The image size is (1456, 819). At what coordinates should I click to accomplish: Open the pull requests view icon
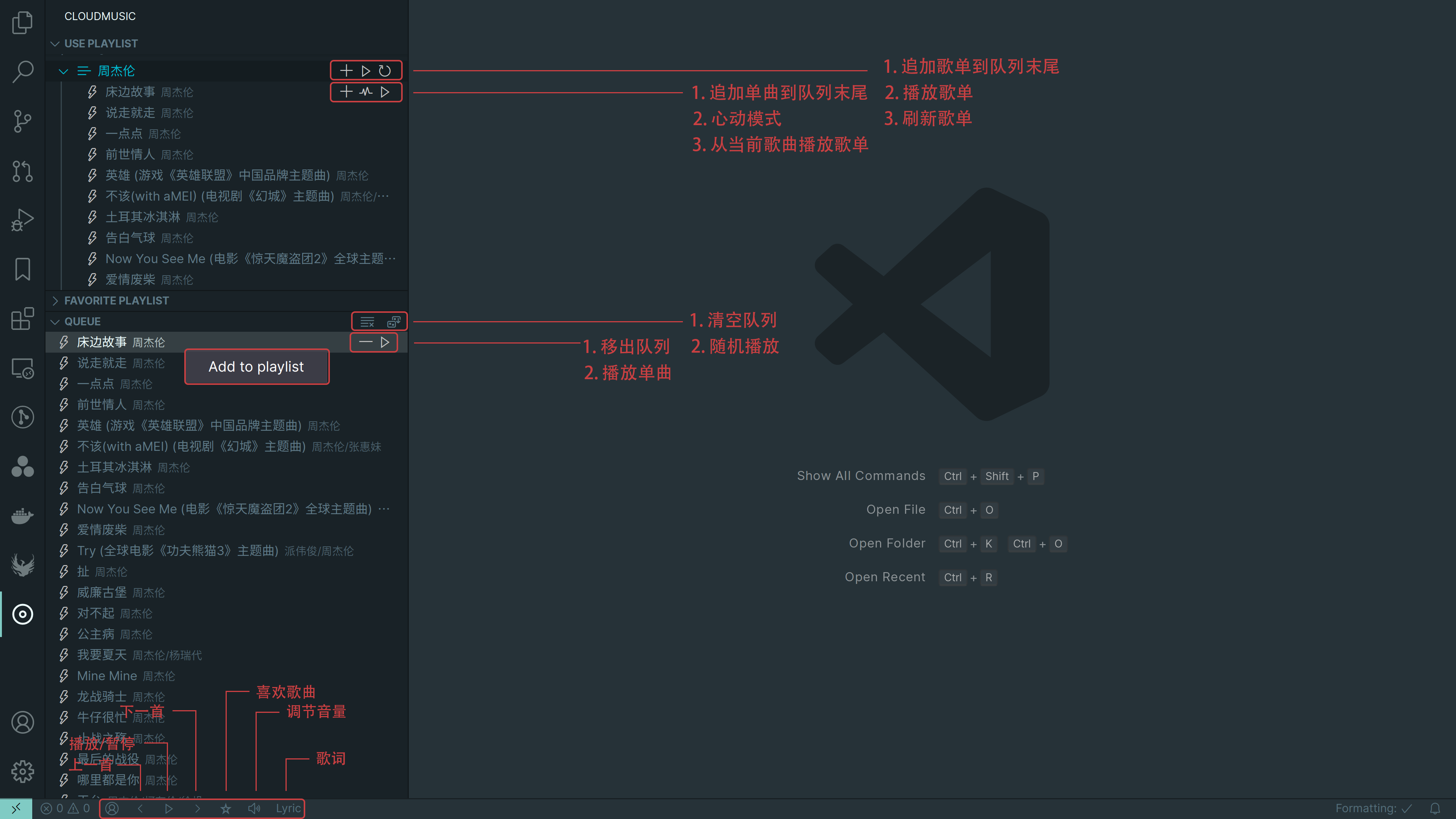point(23,171)
